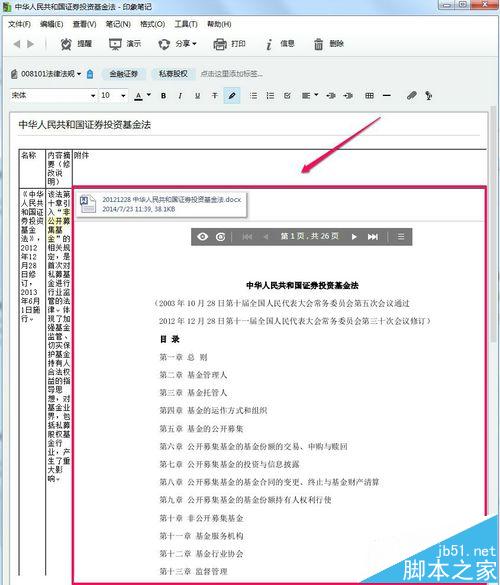Toggle italic formatting
The height and width of the screenshot is (585, 500).
click(x=180, y=96)
